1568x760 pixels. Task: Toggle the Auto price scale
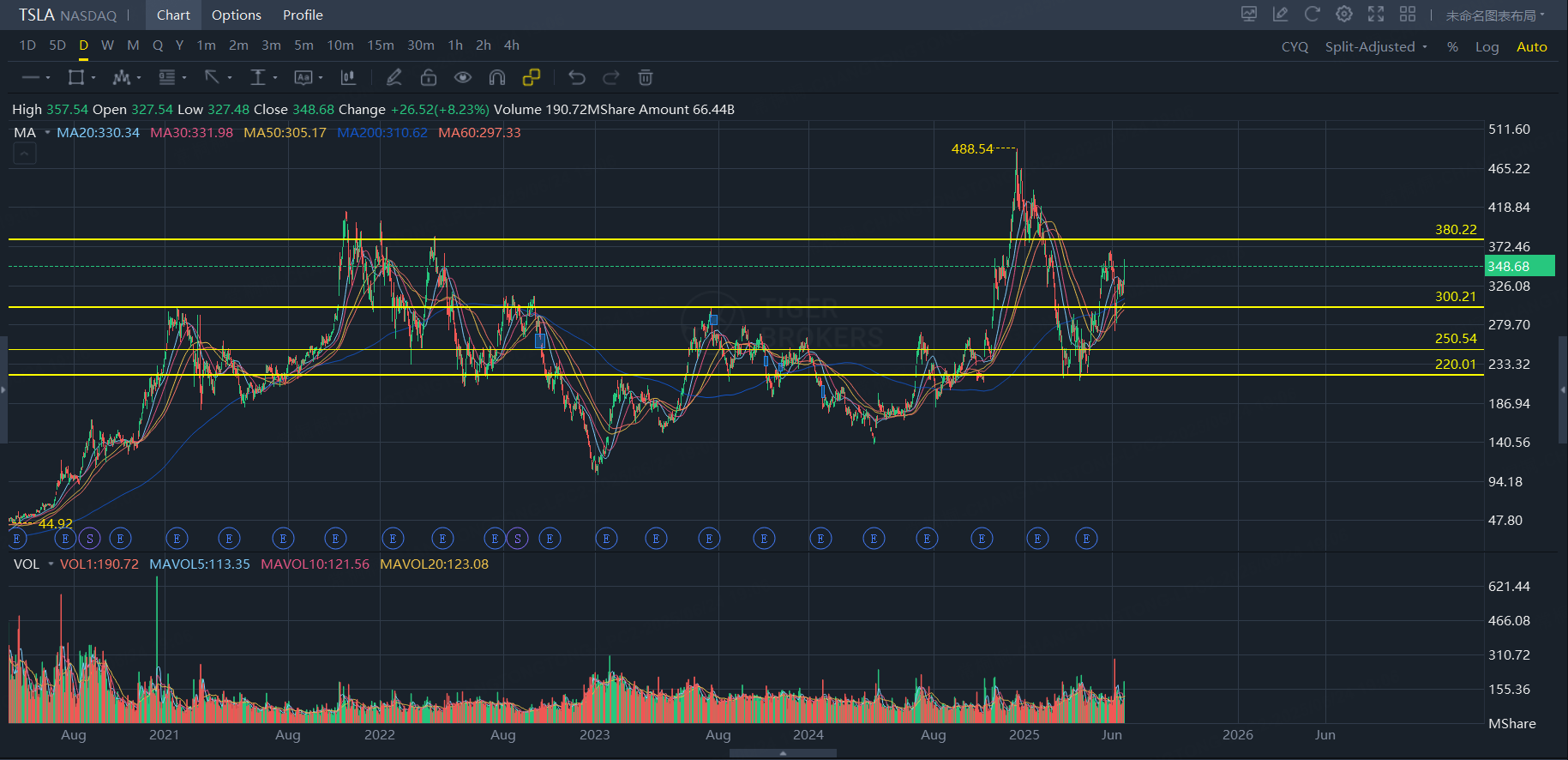pyautogui.click(x=1531, y=47)
